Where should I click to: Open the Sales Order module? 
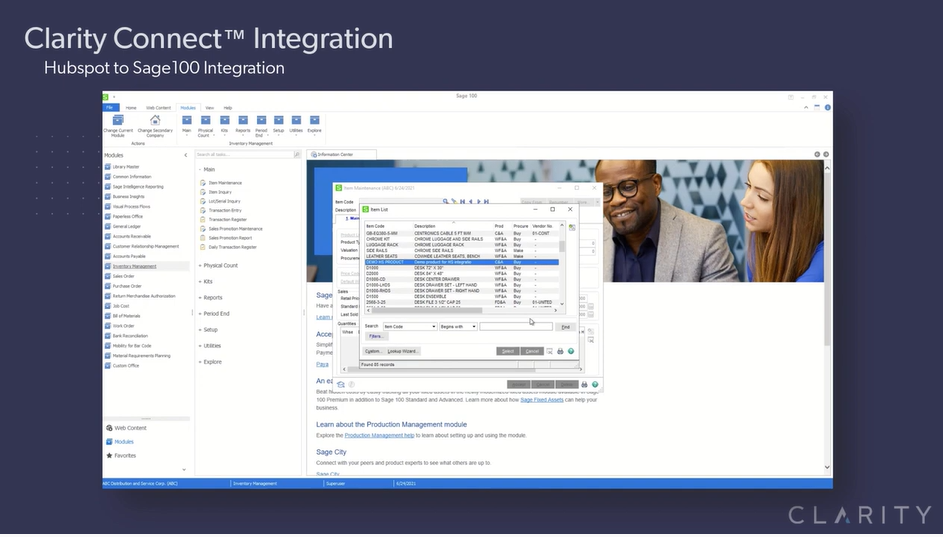click(x=123, y=276)
